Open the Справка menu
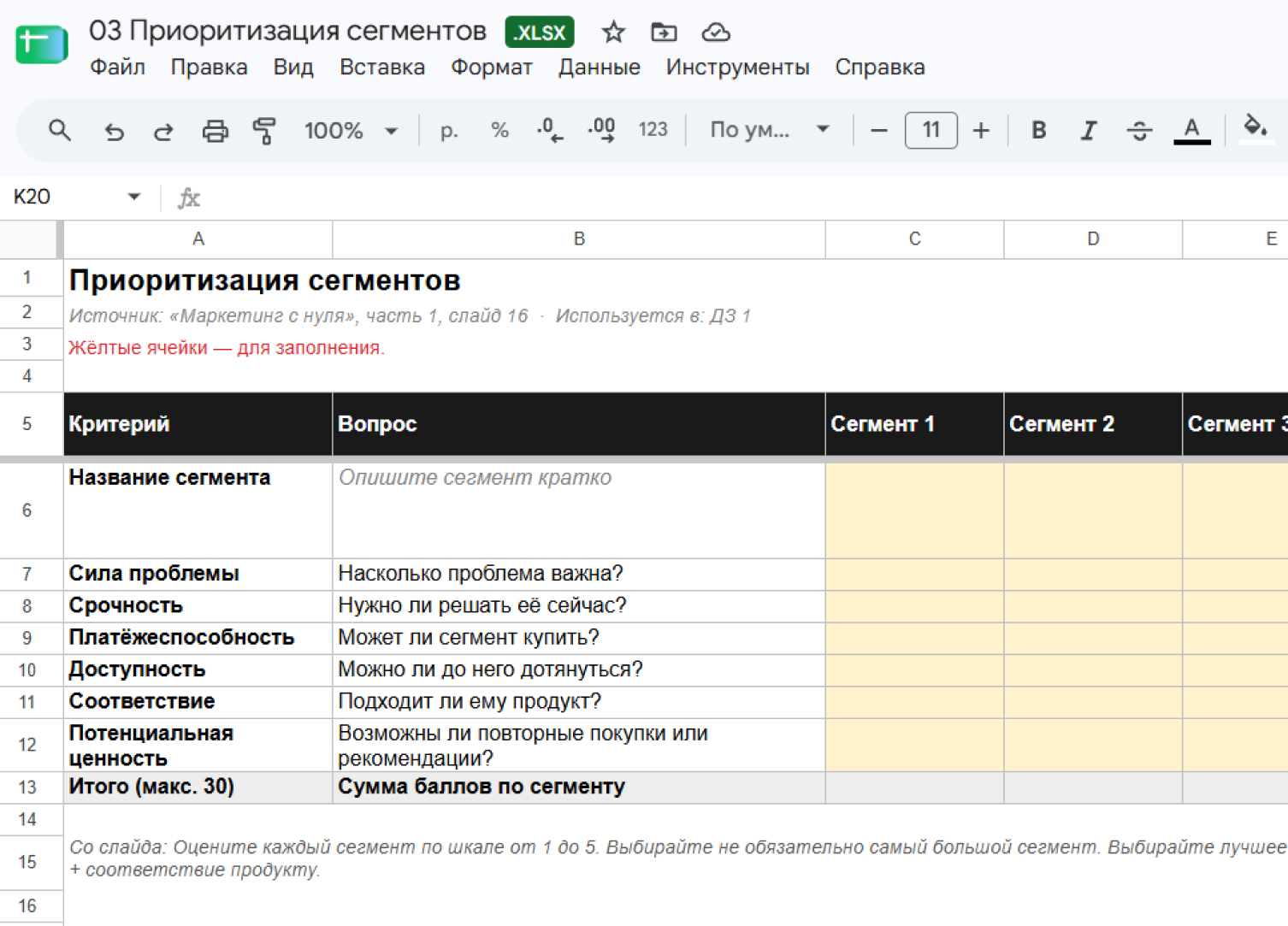1288x926 pixels. (x=880, y=68)
